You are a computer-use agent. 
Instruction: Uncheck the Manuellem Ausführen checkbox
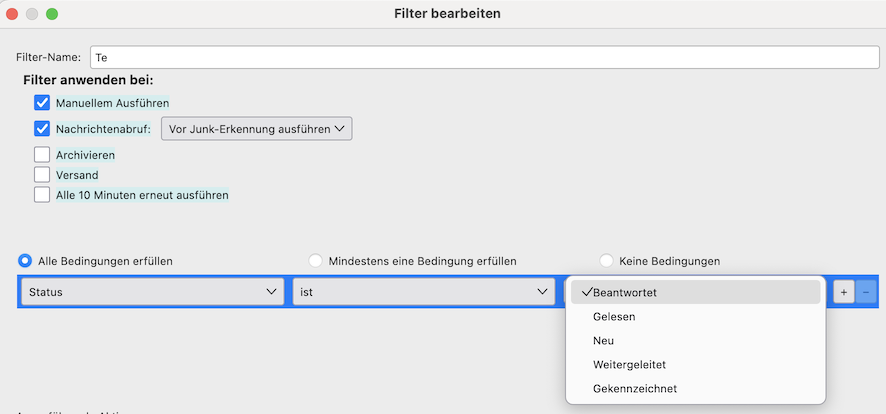click(x=42, y=102)
